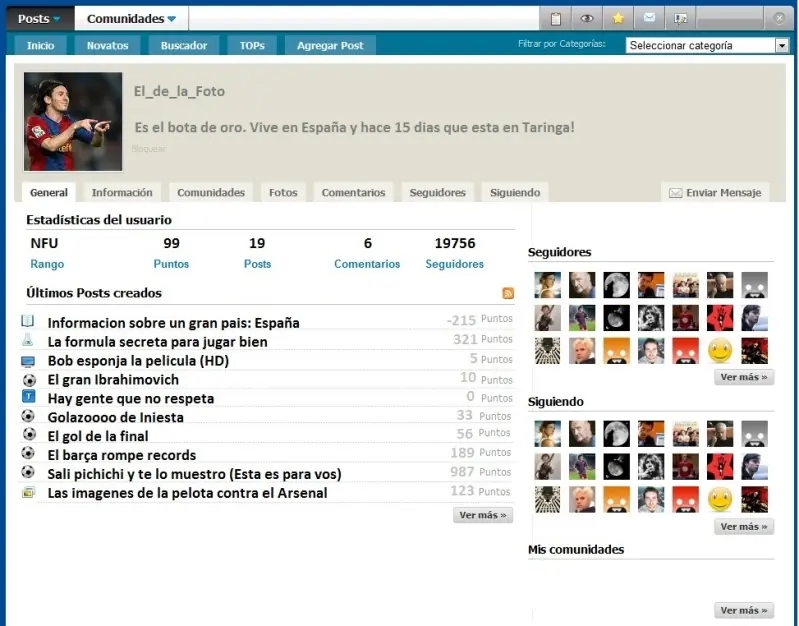Open post El gol de la final
799x626 pixels.
pyautogui.click(x=98, y=436)
